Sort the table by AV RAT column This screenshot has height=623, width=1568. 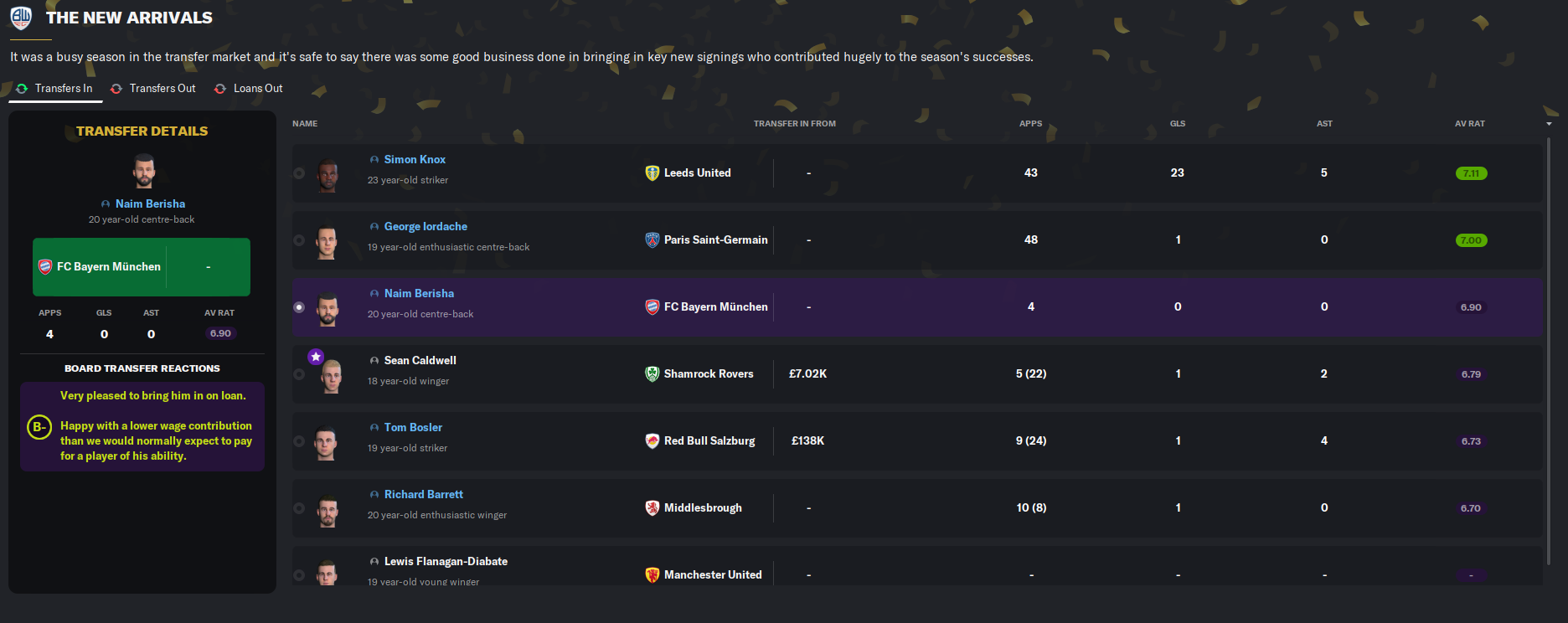coord(1469,124)
